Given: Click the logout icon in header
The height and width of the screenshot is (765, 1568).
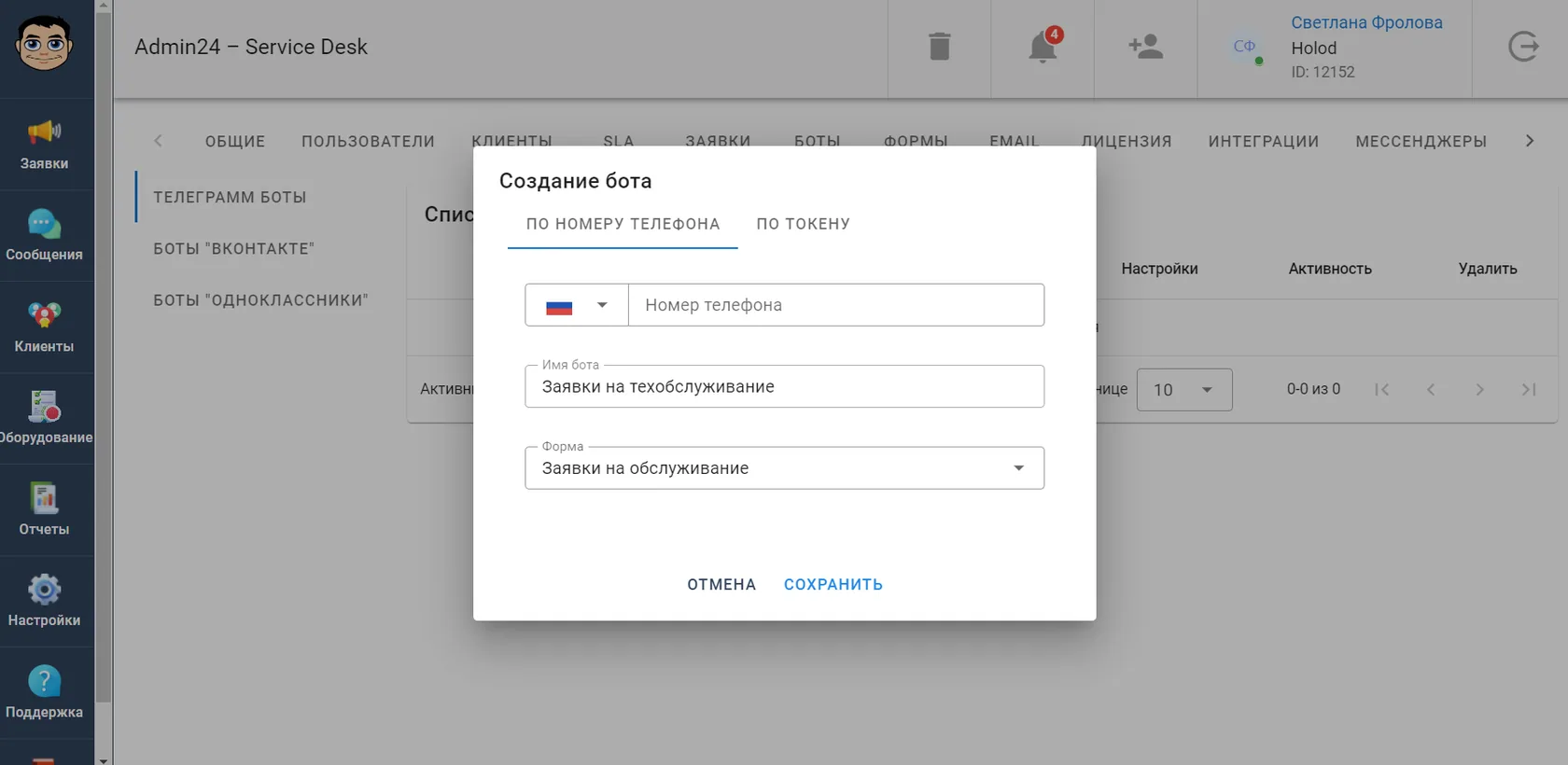Looking at the screenshot, I should [1523, 47].
